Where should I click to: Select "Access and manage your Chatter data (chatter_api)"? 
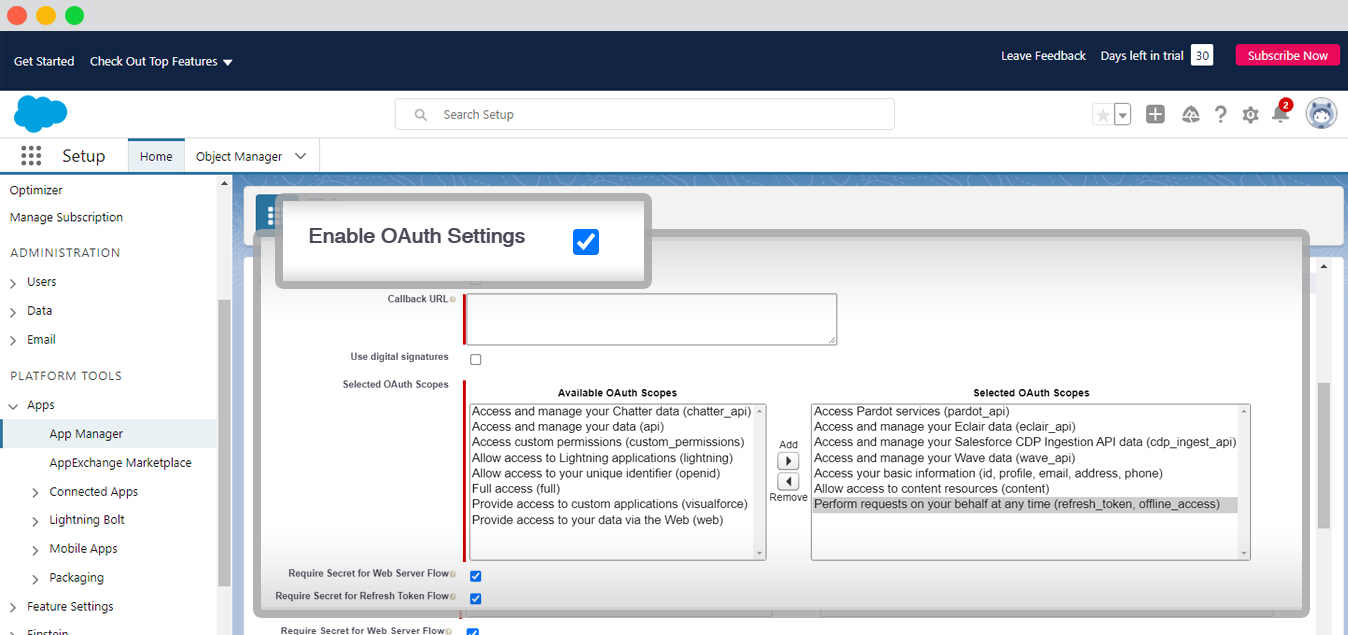pyautogui.click(x=611, y=411)
